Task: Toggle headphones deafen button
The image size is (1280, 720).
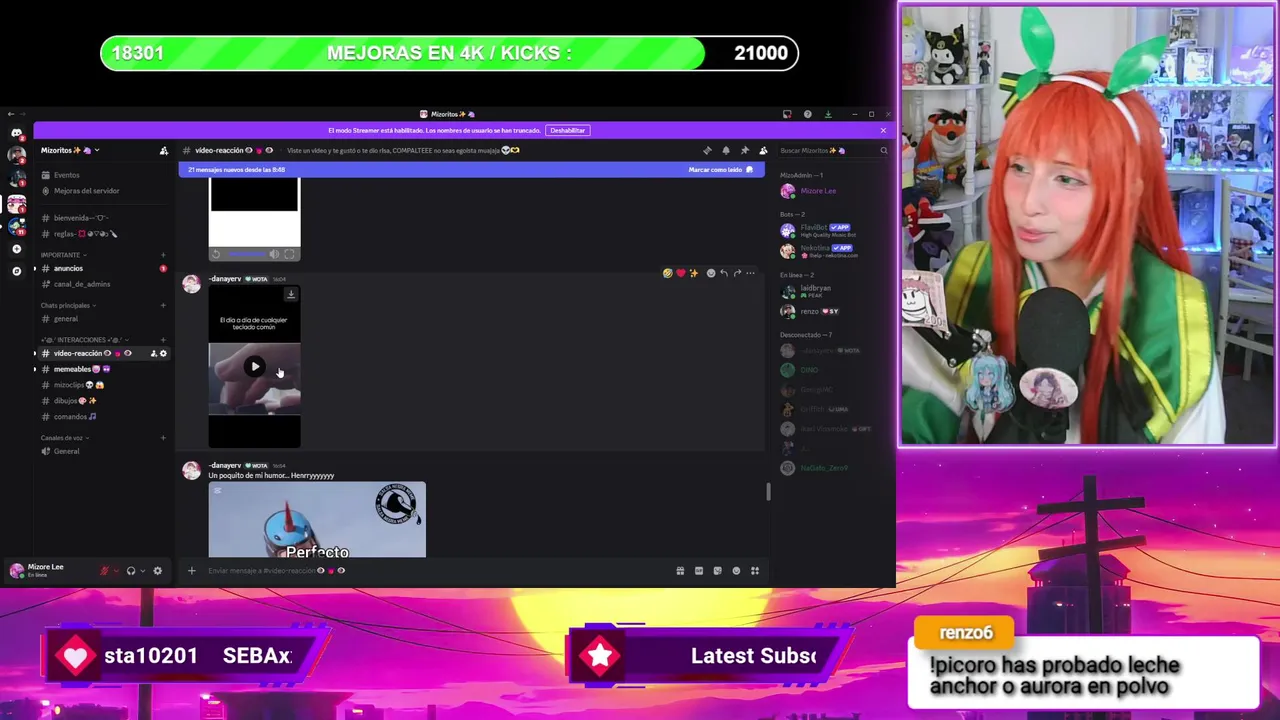Action: tap(131, 570)
